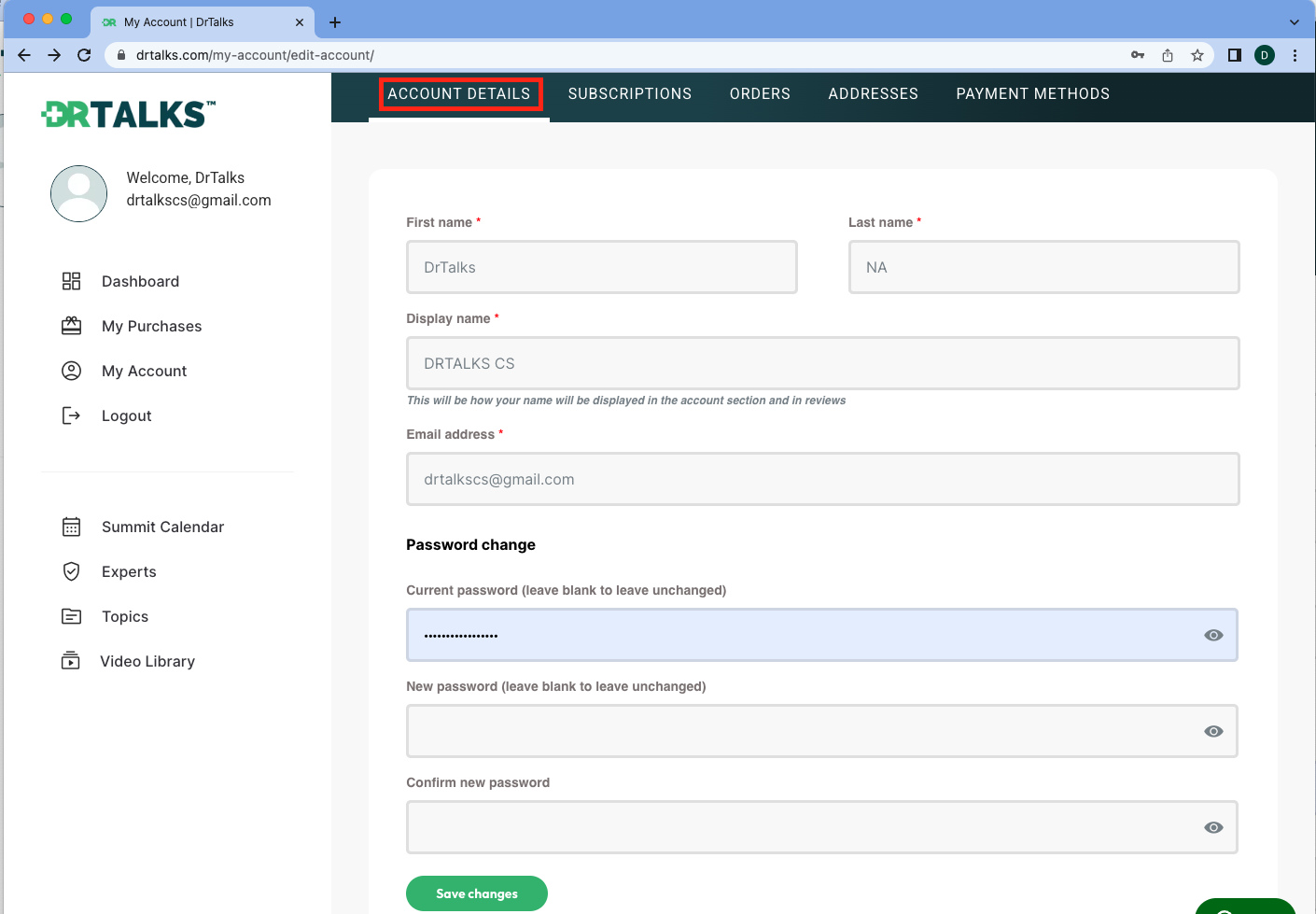Switch to the Addresses tab

[x=874, y=94]
